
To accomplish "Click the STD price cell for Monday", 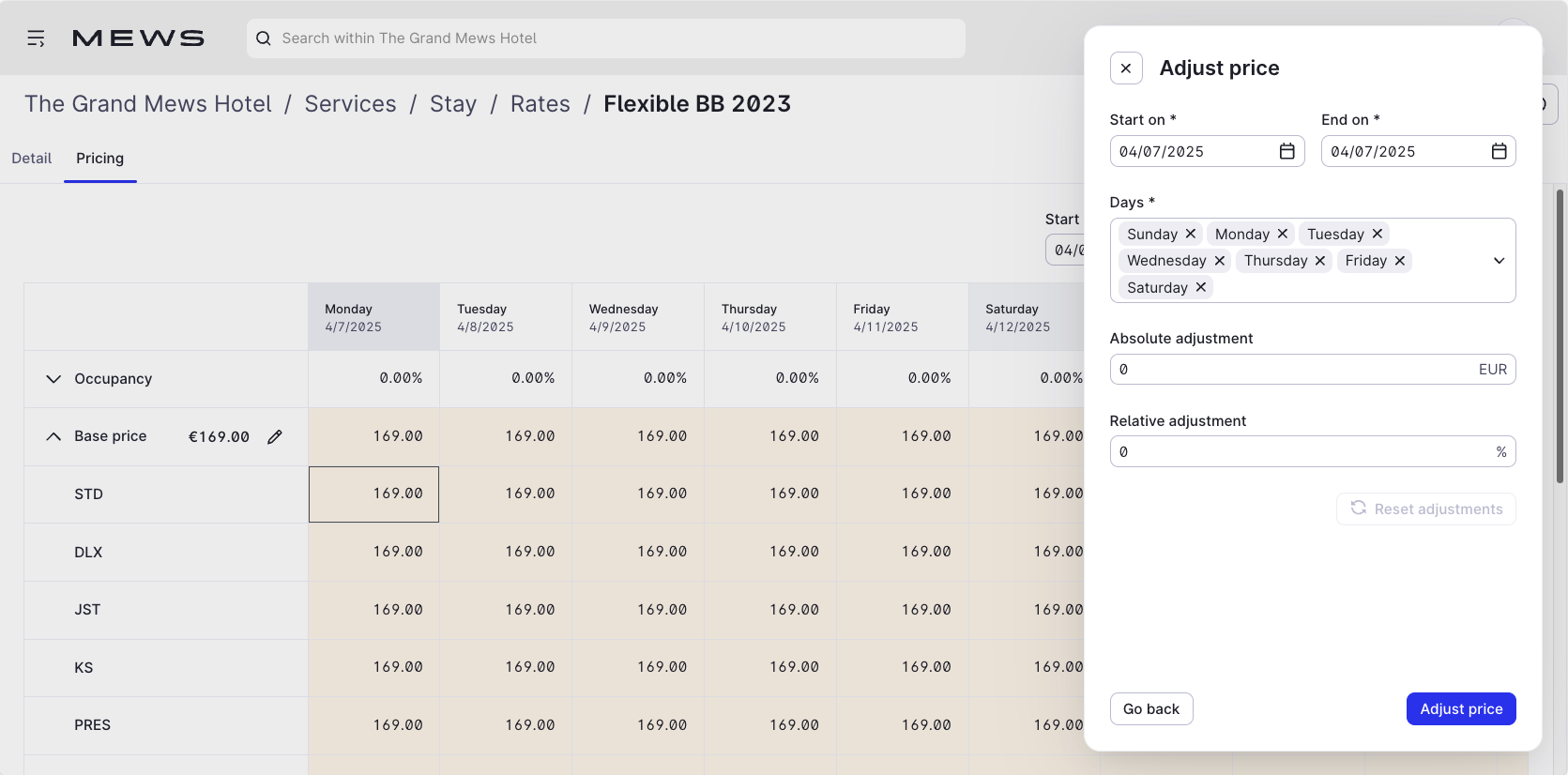I will tap(373, 494).
